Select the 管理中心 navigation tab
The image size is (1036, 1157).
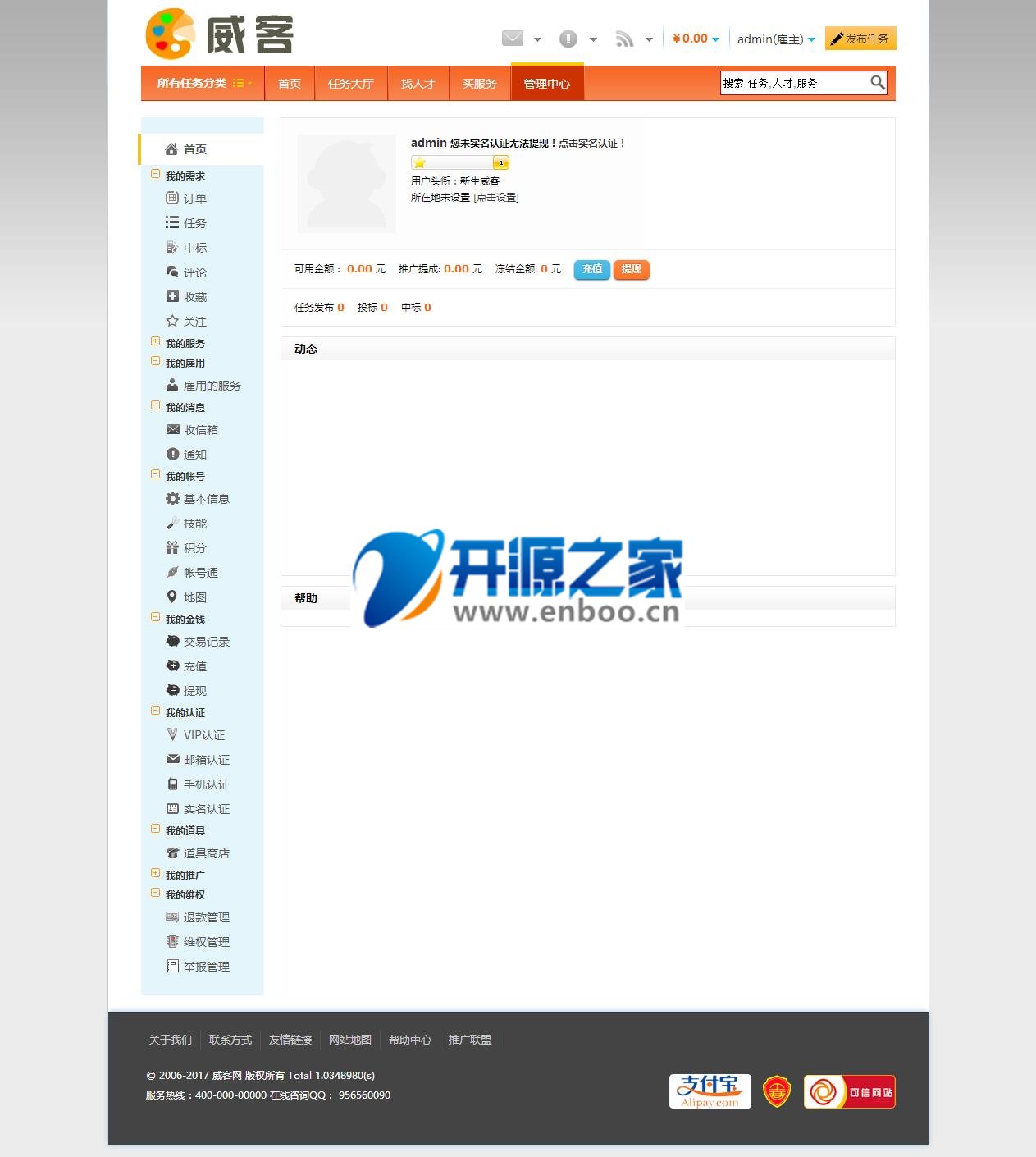click(x=547, y=83)
